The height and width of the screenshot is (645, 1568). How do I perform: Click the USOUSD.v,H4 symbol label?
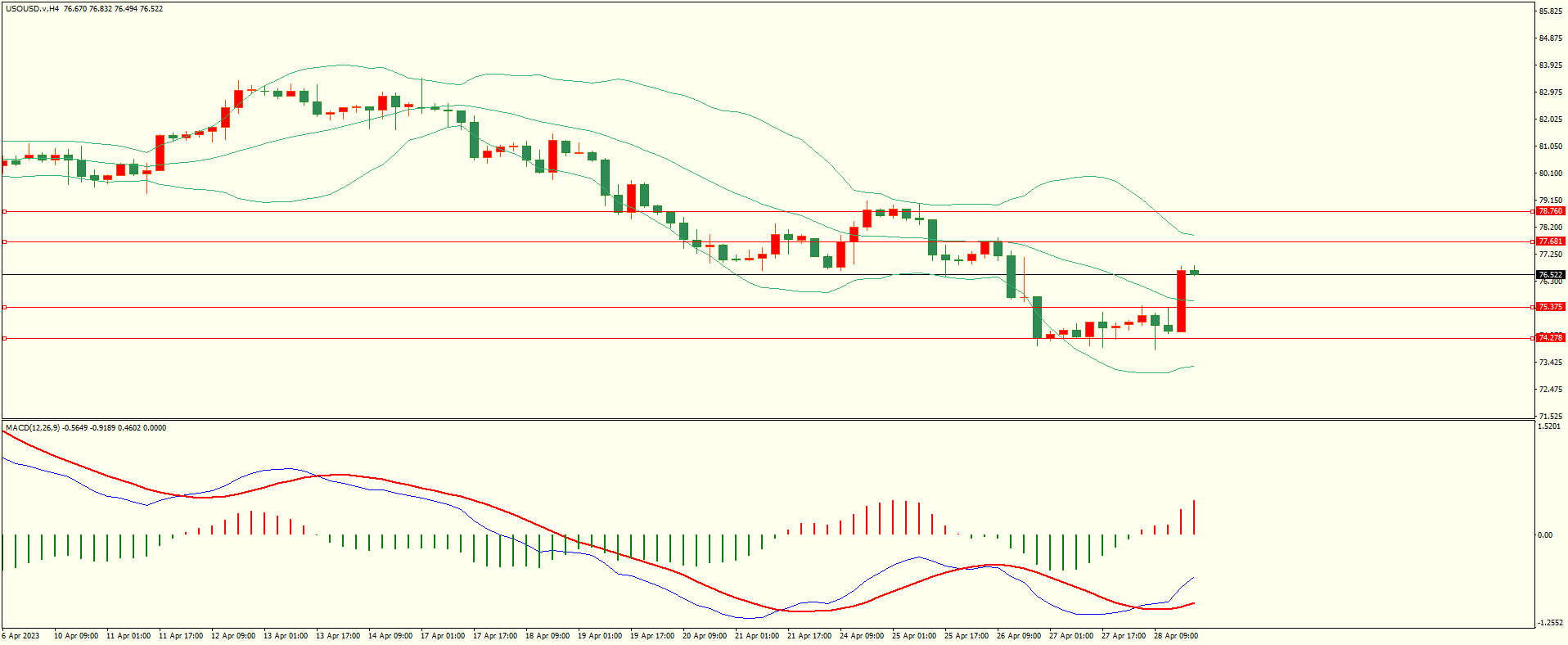(x=33, y=9)
